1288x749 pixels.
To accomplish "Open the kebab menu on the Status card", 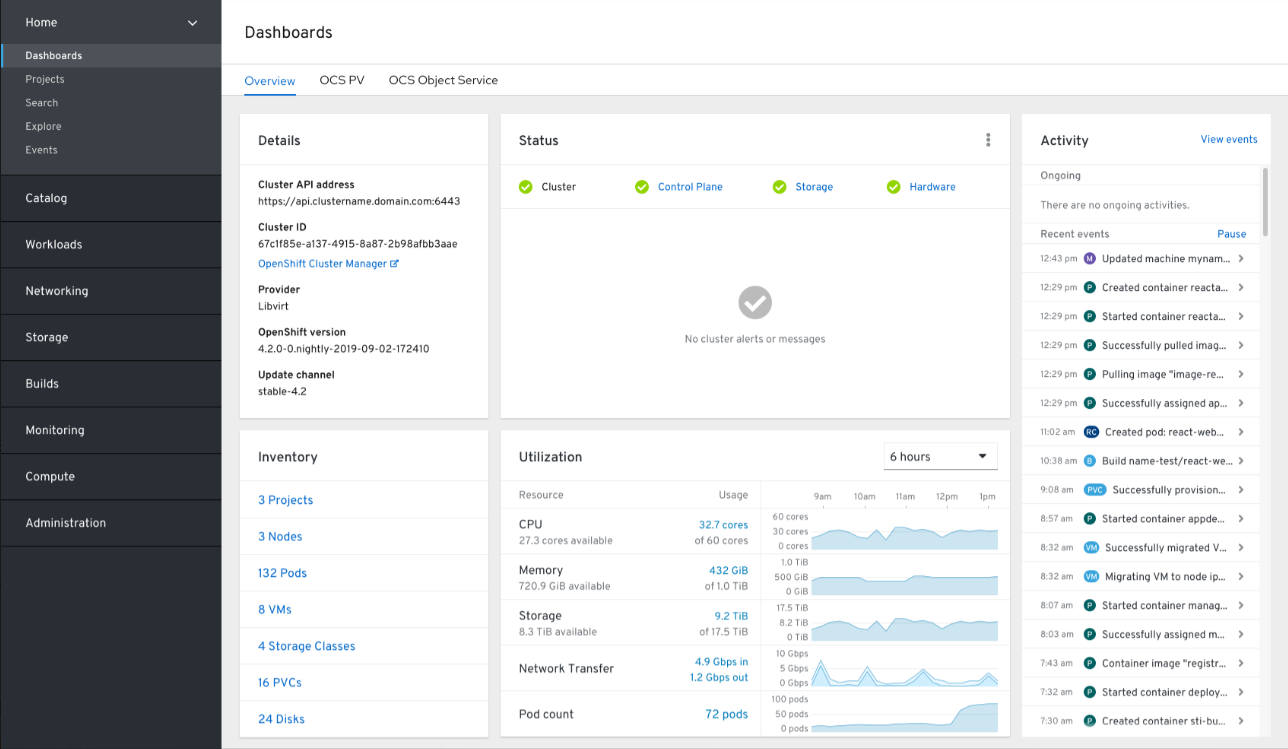I will click(x=988, y=140).
